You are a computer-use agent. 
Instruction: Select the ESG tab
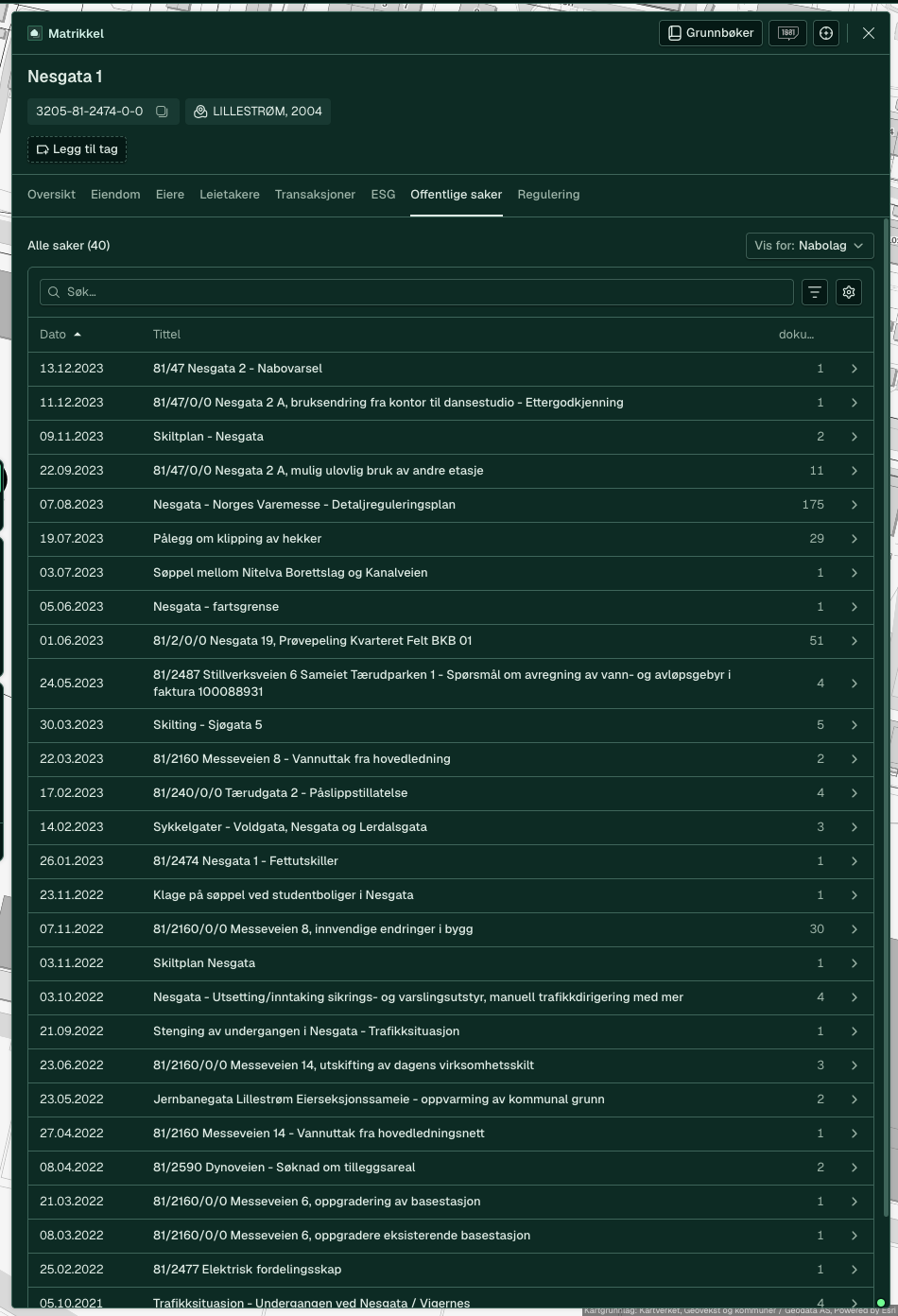pyautogui.click(x=383, y=195)
